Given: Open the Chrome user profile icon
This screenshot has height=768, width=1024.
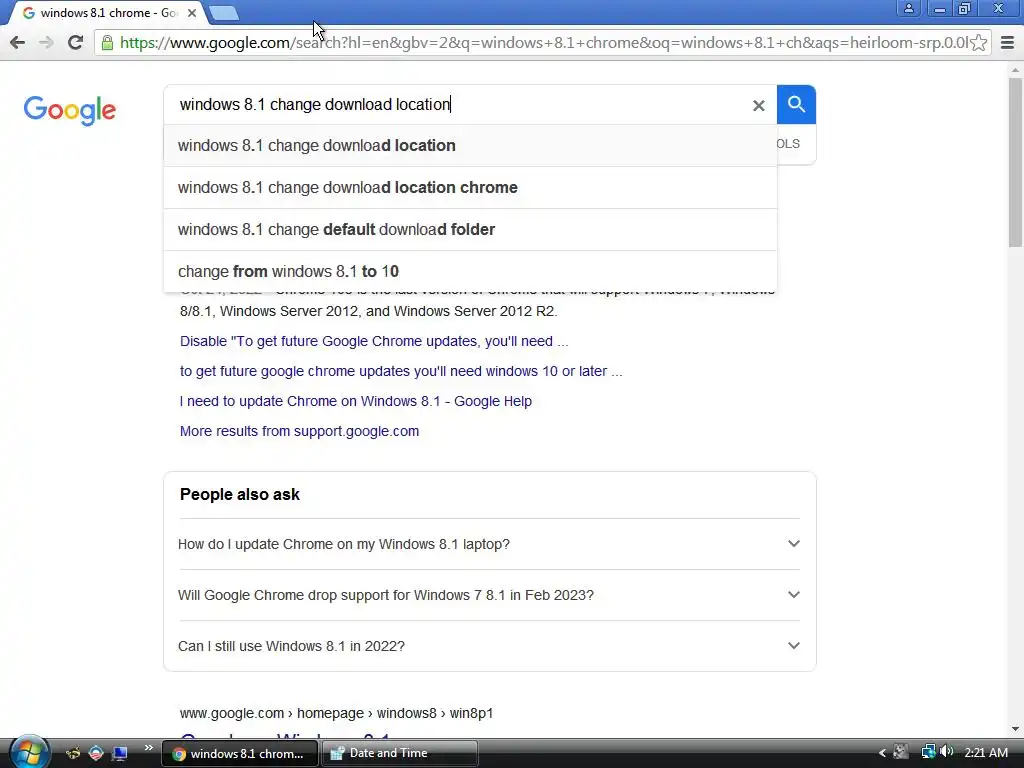Looking at the screenshot, I should (x=908, y=8).
